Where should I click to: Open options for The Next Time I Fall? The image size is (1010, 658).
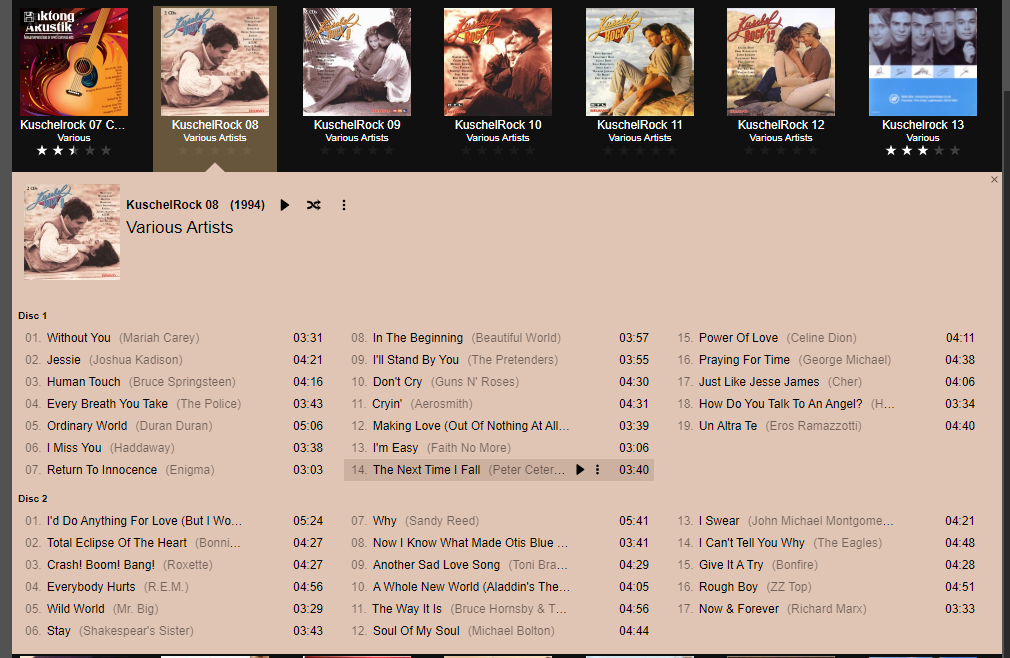[597, 470]
